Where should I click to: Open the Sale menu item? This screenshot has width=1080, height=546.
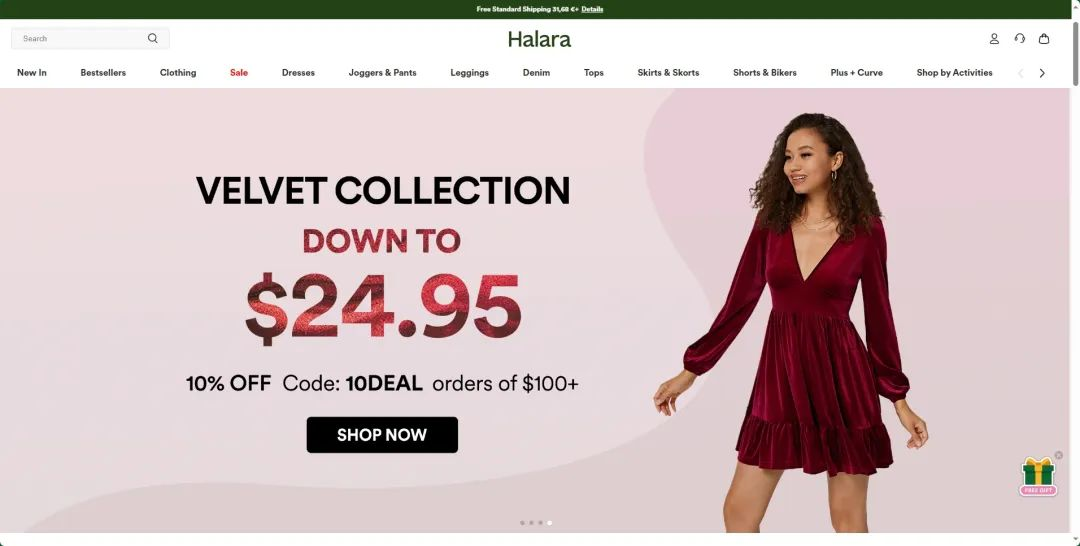pos(239,72)
